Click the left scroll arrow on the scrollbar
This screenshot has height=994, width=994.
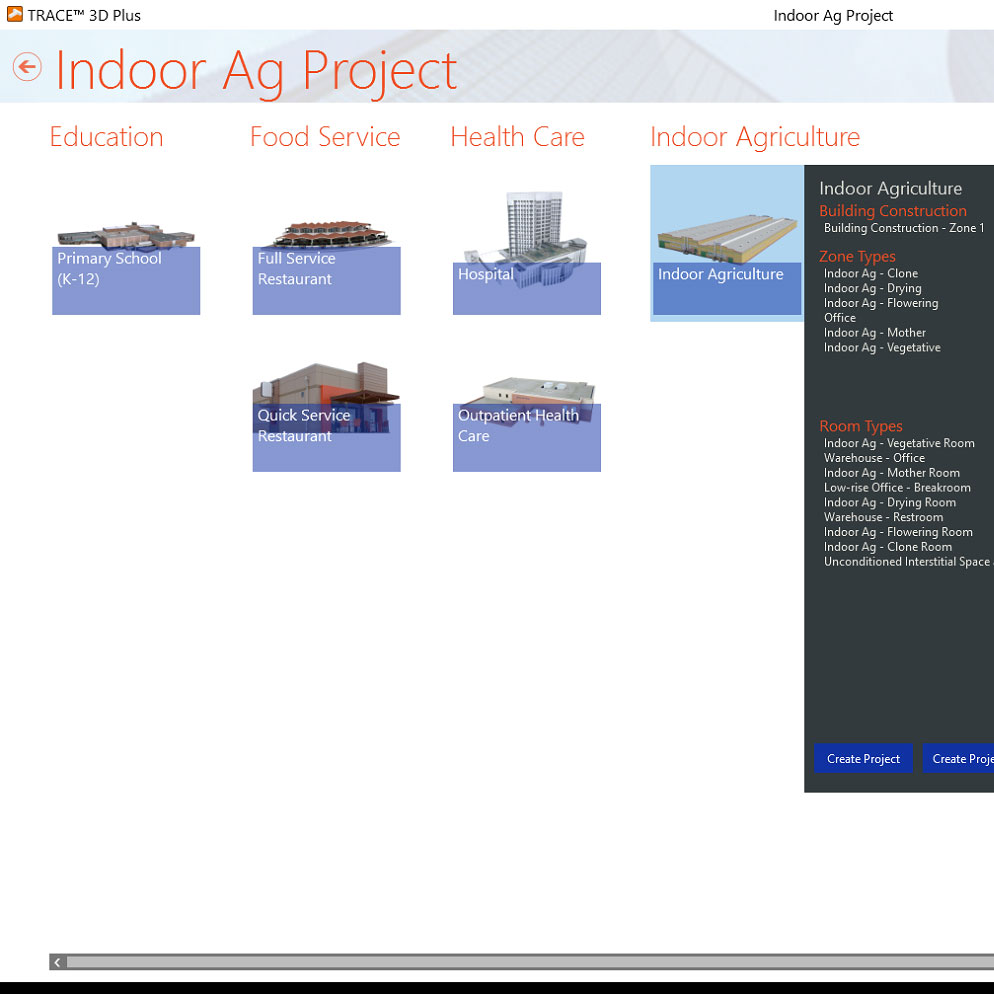57,962
